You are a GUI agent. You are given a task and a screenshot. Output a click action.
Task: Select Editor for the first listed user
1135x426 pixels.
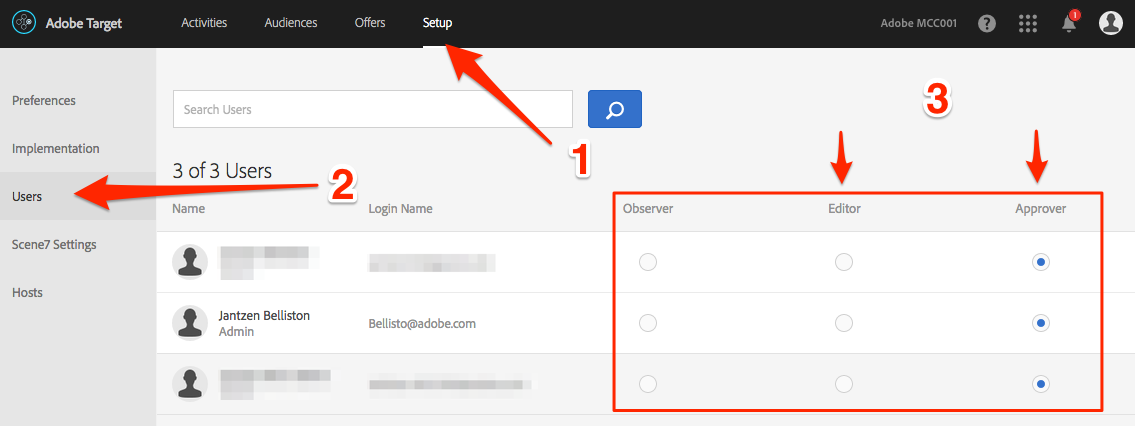click(843, 262)
